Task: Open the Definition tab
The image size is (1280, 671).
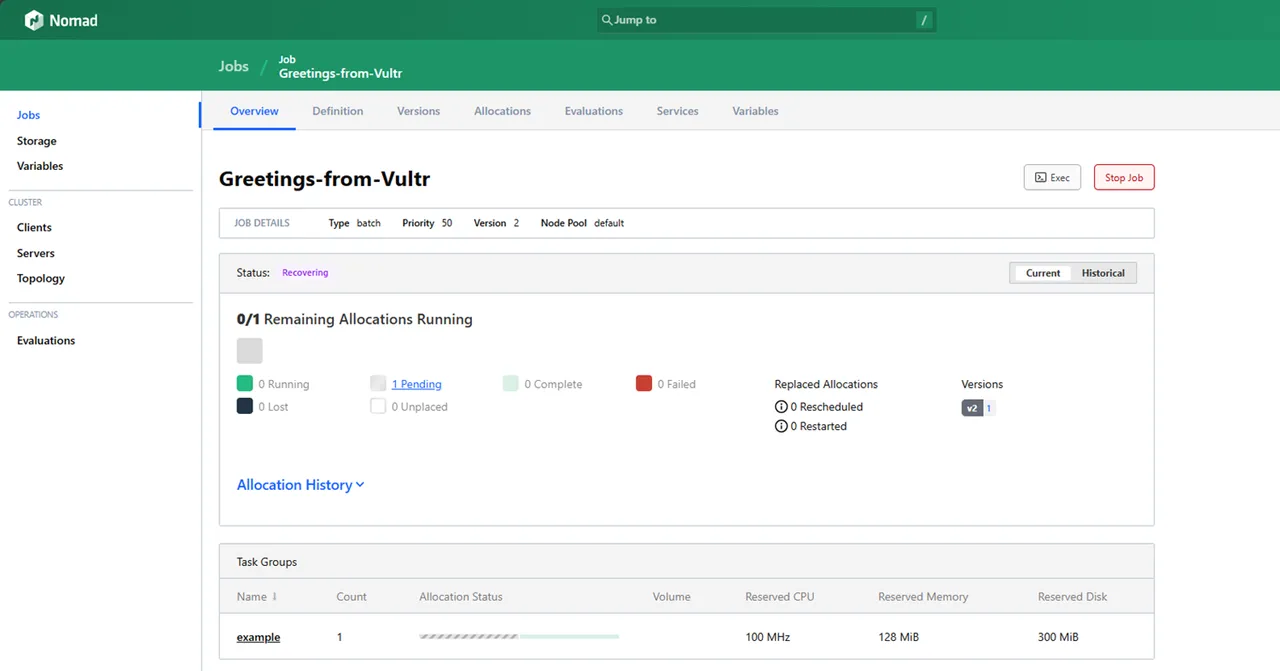Action: [338, 111]
